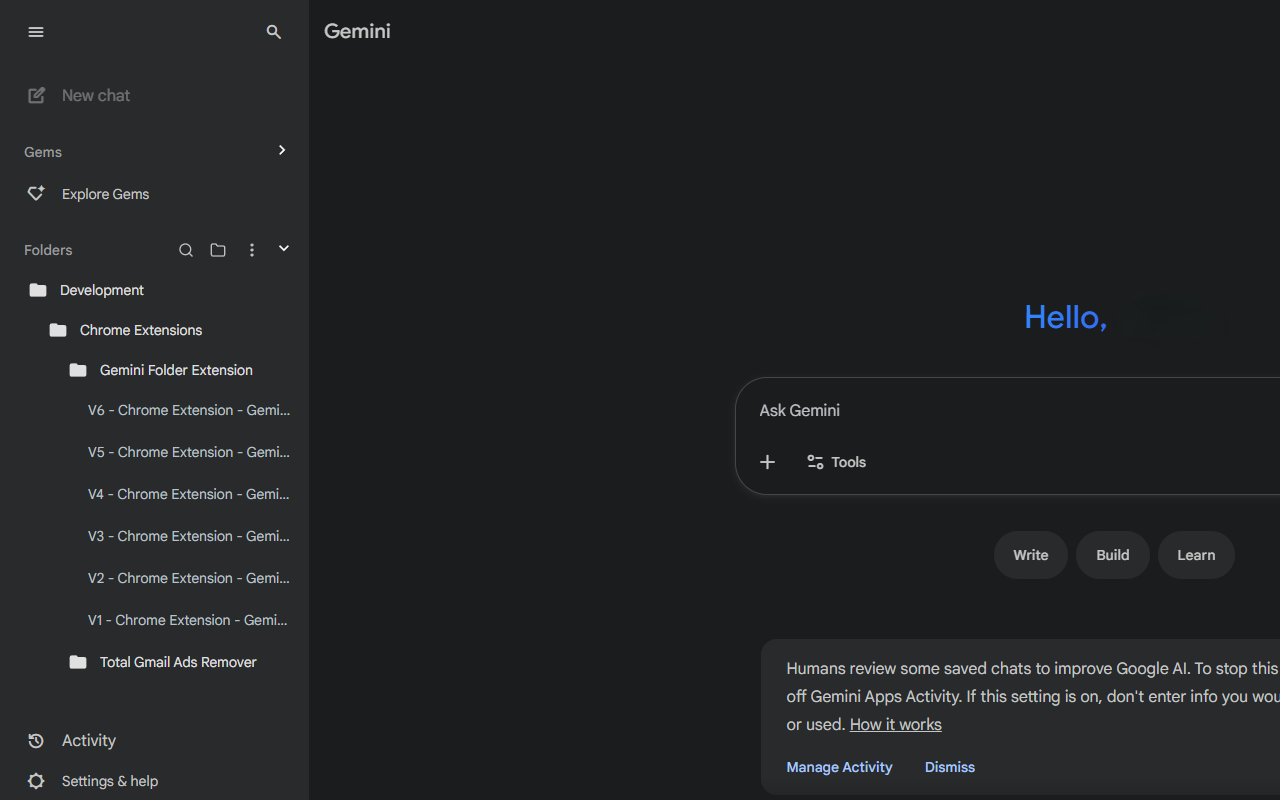Open the hamburger main menu
This screenshot has height=800, width=1280.
coord(36,32)
